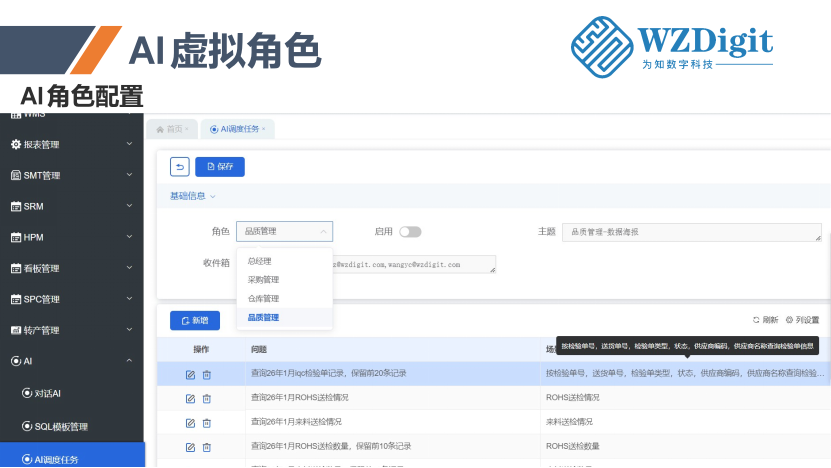Close the 首页 tab
831x468 pixels.
point(187,128)
